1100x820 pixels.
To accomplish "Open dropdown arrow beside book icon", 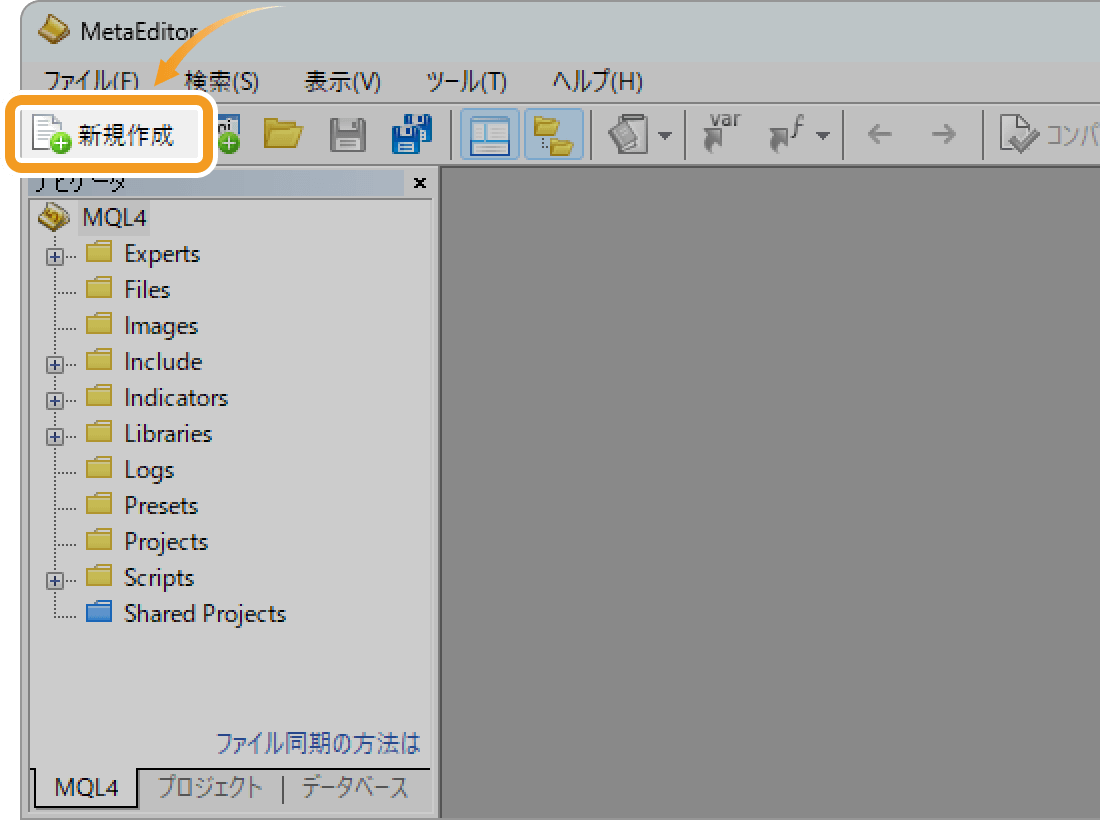I will [x=665, y=135].
